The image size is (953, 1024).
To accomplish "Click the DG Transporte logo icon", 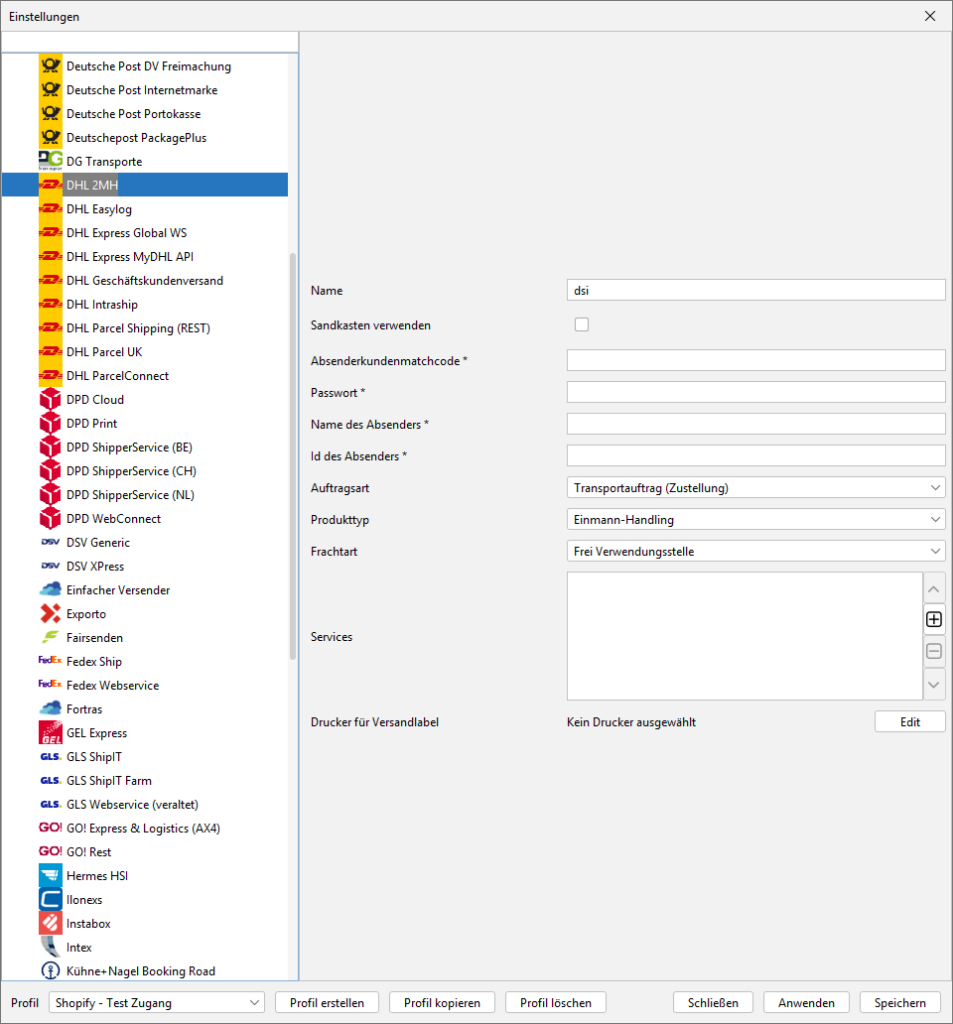I will tap(50, 161).
